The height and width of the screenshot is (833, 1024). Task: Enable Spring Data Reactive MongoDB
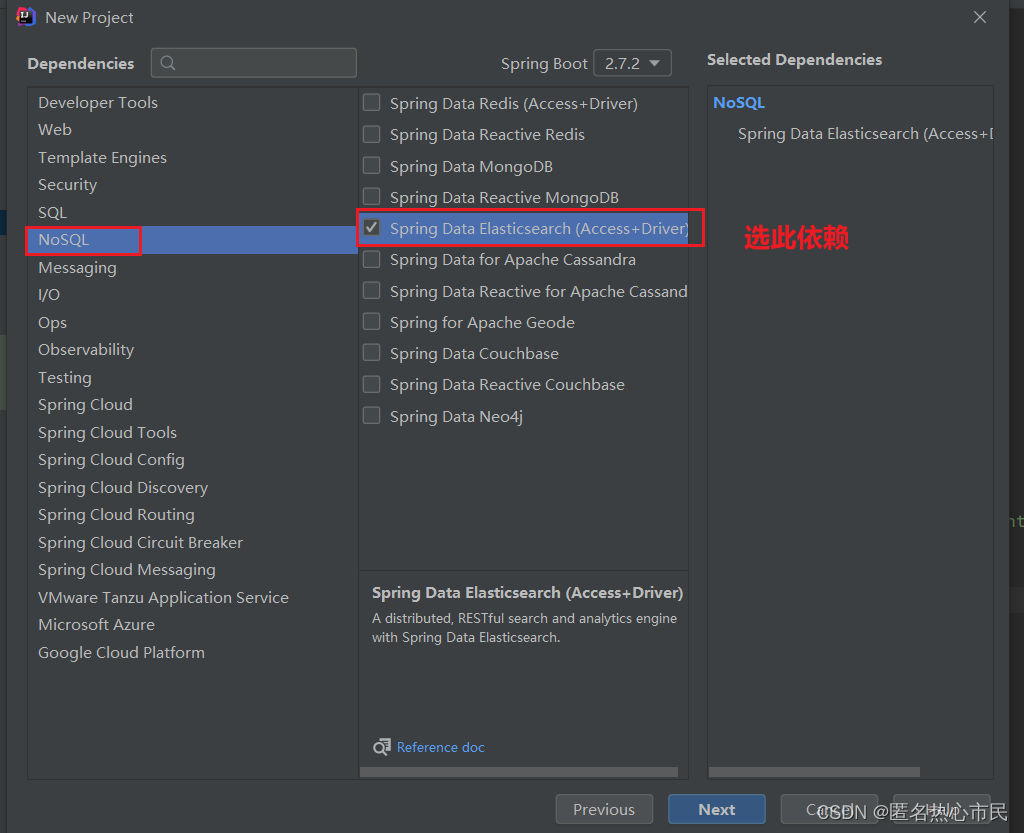tap(371, 197)
